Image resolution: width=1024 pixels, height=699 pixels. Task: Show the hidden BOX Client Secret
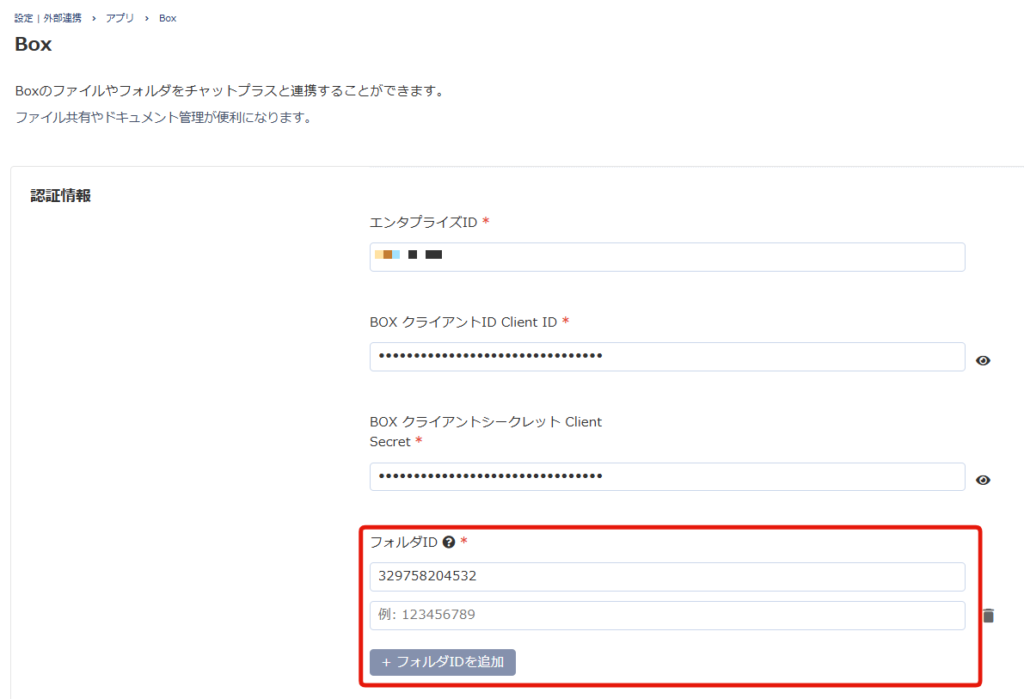click(983, 480)
